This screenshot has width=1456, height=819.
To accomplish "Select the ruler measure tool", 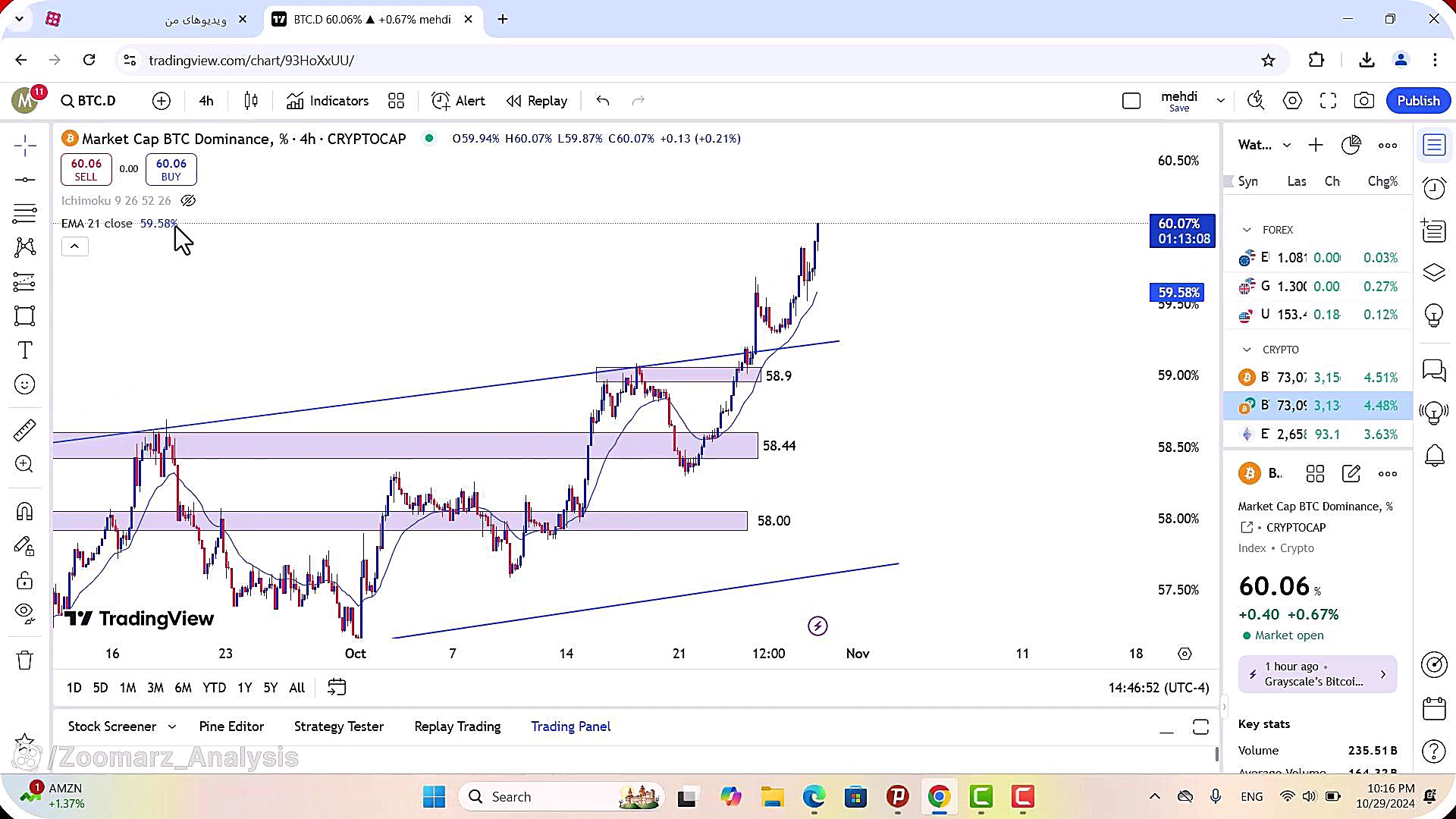I will click(25, 430).
